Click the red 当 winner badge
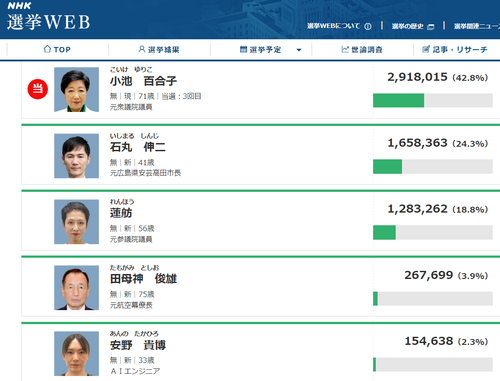This screenshot has width=500, height=381. (x=38, y=89)
